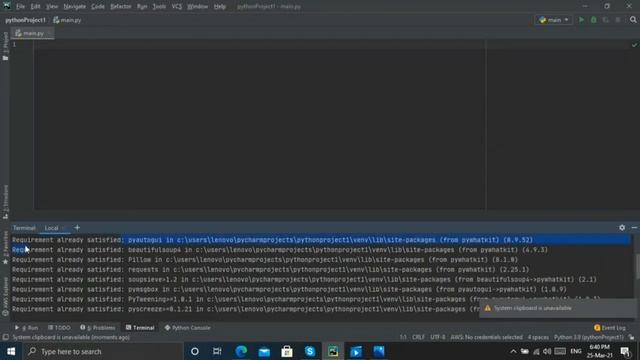
Task: Click the green inspection checkmark in editor
Action: click(x=634, y=44)
